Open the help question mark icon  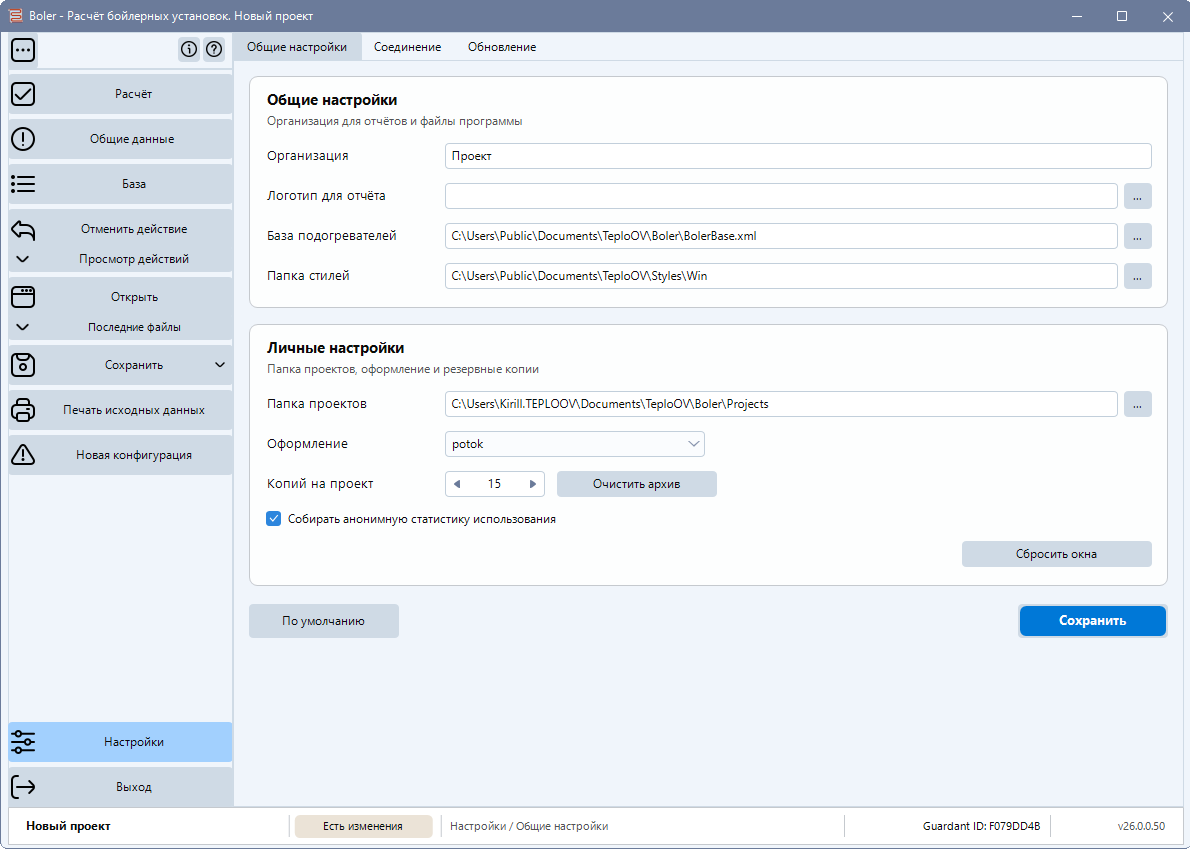click(215, 49)
